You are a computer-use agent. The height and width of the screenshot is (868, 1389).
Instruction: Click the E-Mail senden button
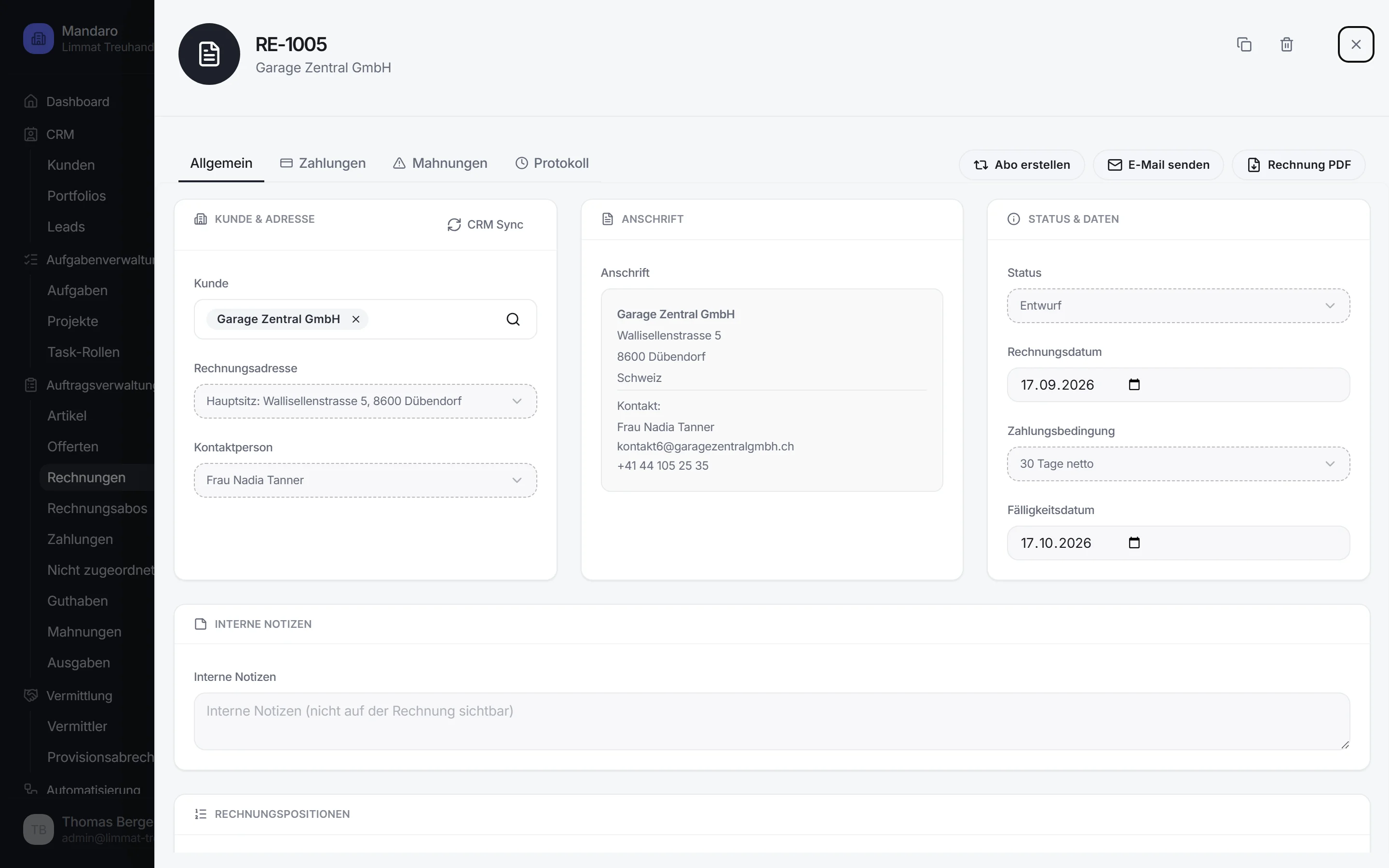tap(1157, 165)
